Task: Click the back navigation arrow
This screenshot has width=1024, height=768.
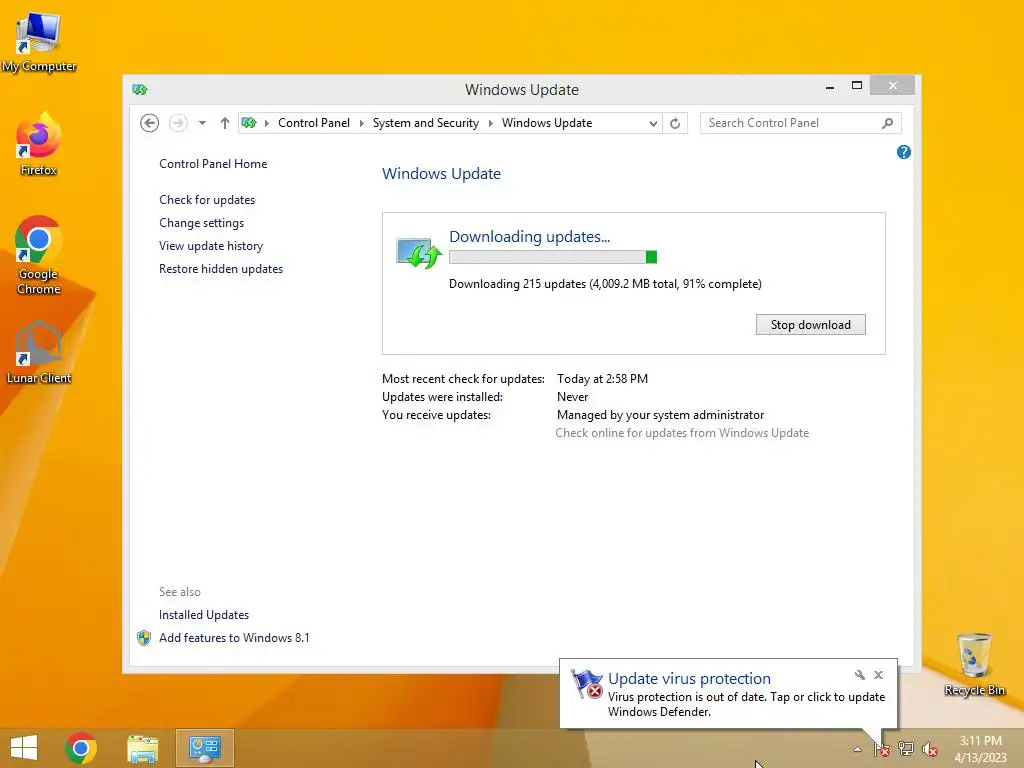Action: coord(150,123)
